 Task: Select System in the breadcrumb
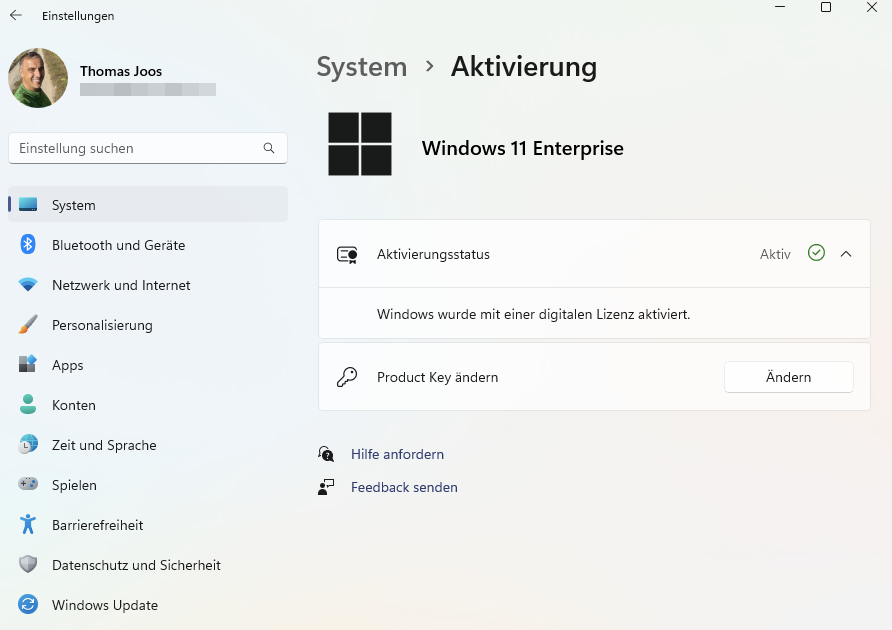pyautogui.click(x=361, y=67)
